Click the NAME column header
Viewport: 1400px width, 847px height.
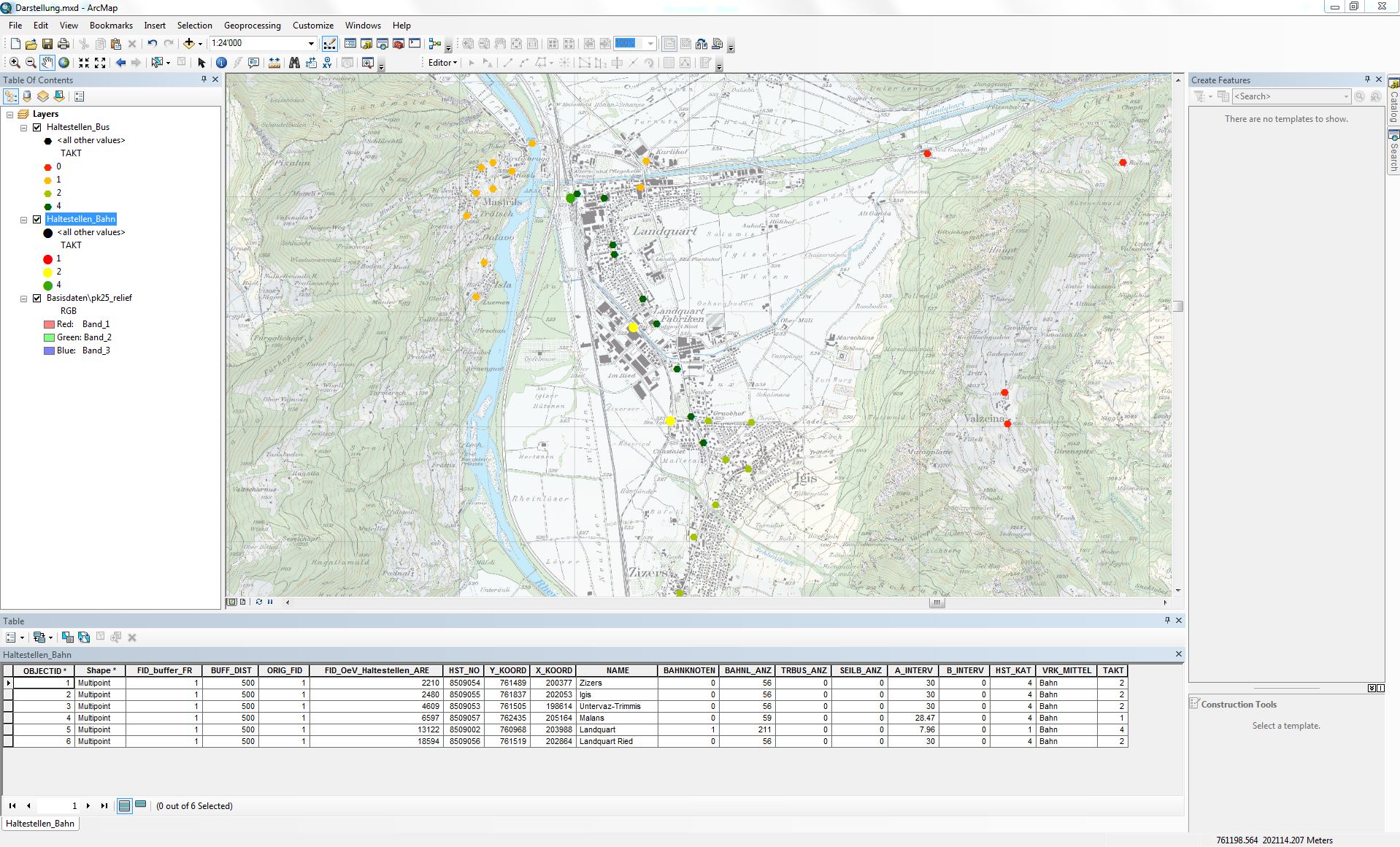617,670
